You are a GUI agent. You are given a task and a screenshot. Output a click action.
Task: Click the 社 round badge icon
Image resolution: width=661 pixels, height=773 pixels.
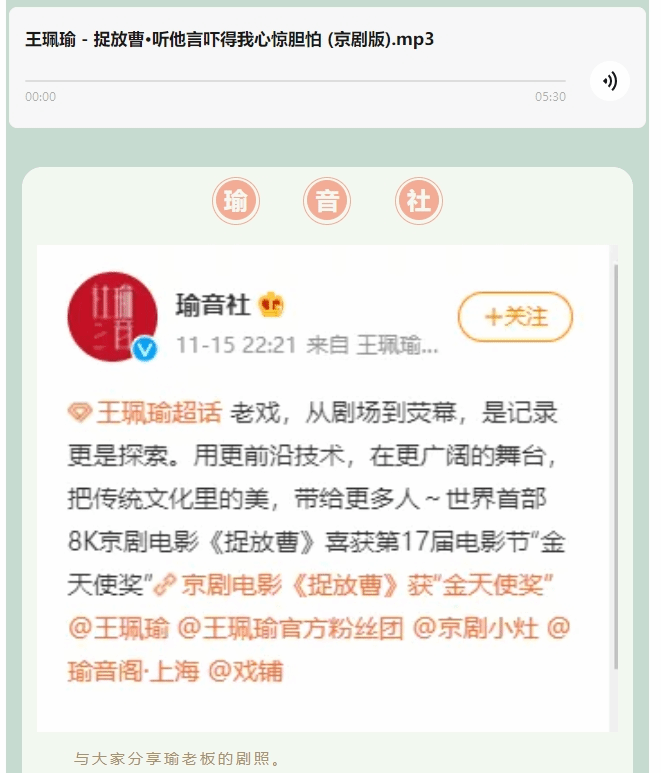coord(418,201)
